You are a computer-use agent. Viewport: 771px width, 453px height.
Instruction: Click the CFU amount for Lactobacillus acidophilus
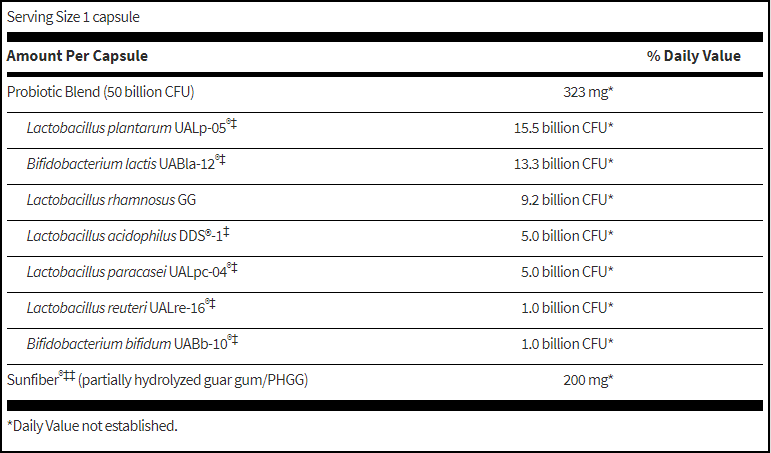[x=566, y=235]
